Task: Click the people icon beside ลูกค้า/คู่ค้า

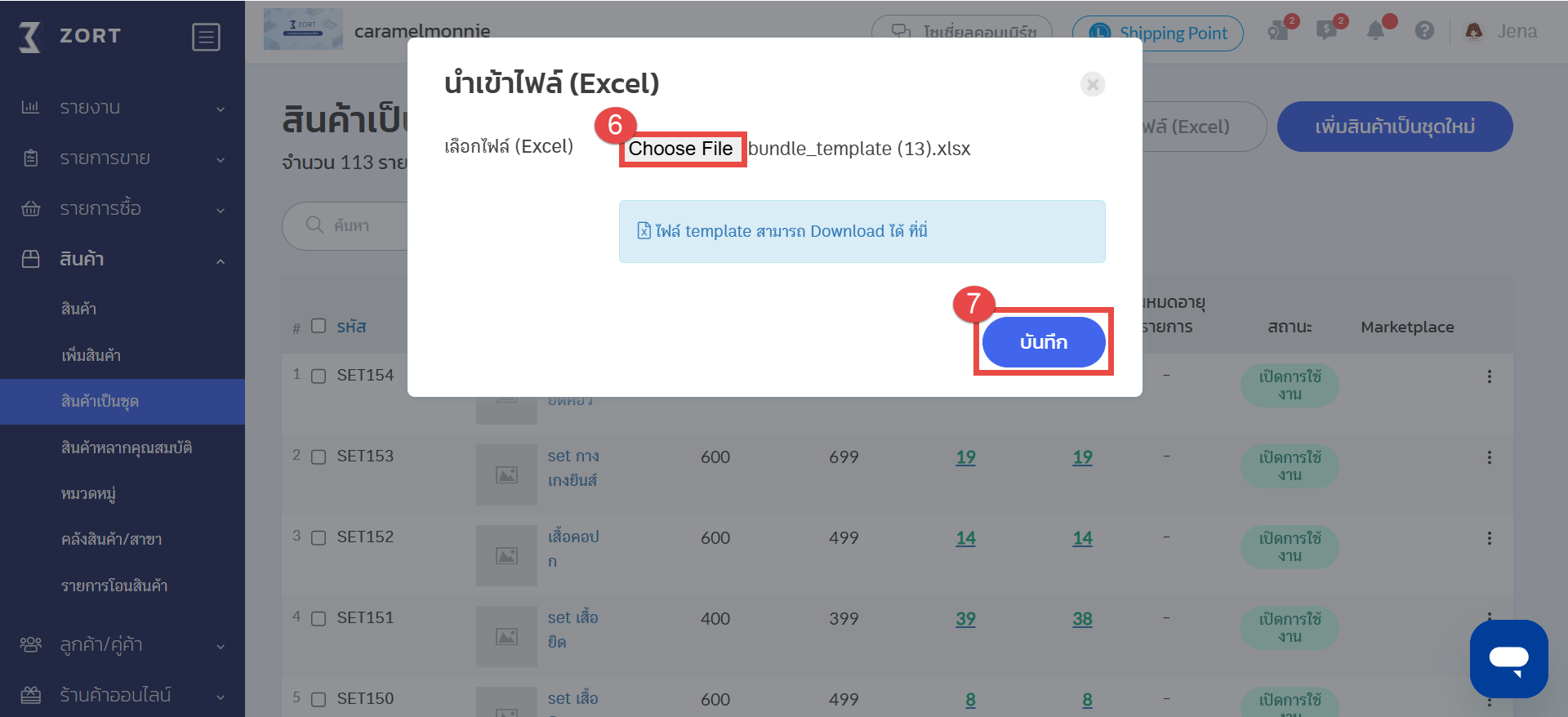Action: 30,644
